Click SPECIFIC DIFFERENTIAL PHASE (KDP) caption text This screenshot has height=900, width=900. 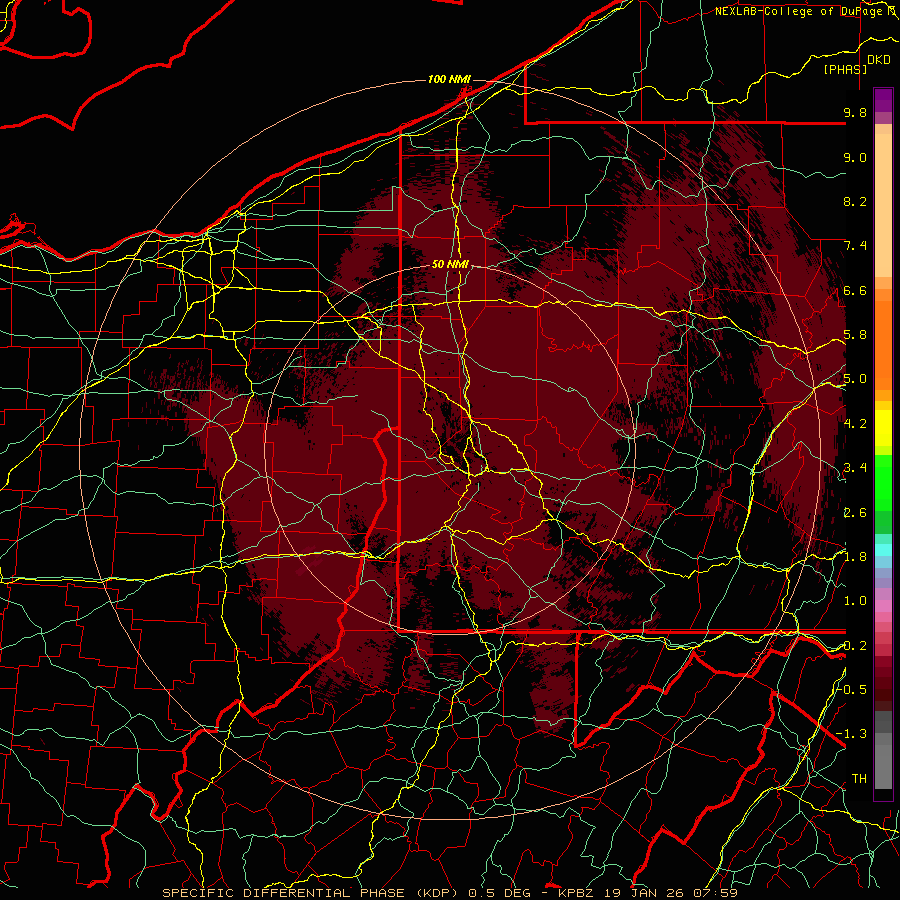[x=311, y=893]
